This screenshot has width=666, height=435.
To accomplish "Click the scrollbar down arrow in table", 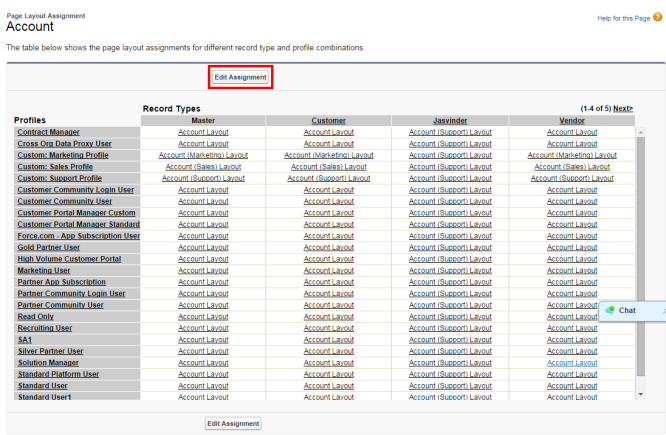I will [x=641, y=396].
